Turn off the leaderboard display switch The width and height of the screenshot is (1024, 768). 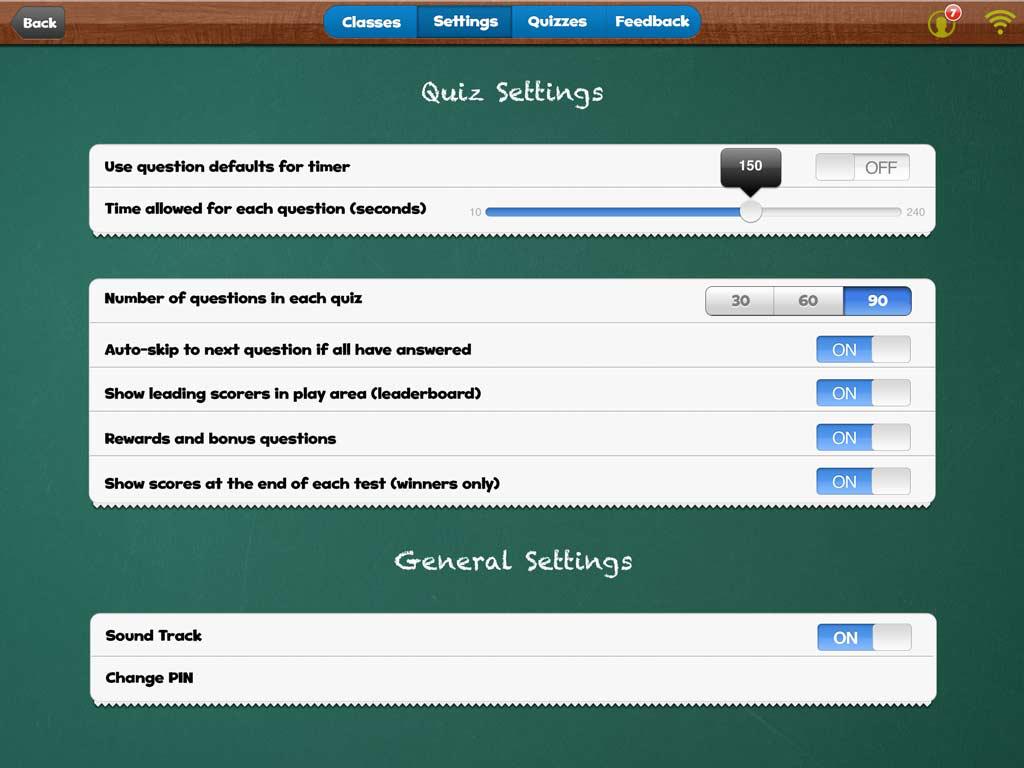[x=863, y=393]
